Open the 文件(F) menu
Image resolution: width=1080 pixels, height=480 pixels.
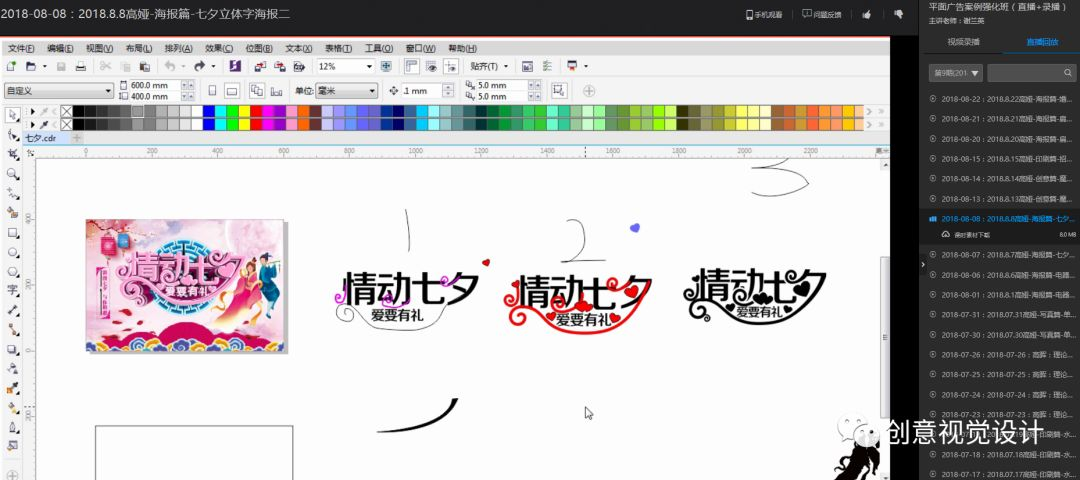tap(21, 48)
